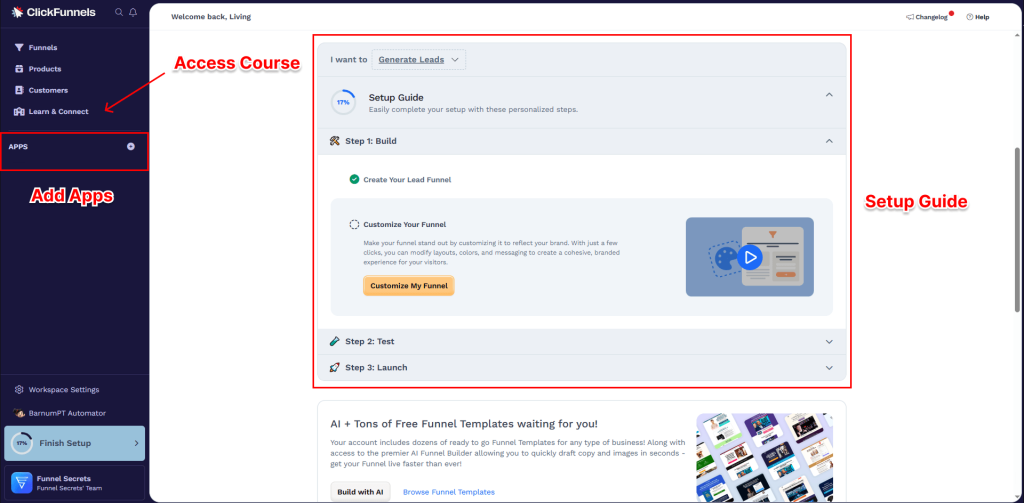Open the Changelog link
The image size is (1024, 503).
coord(927,17)
